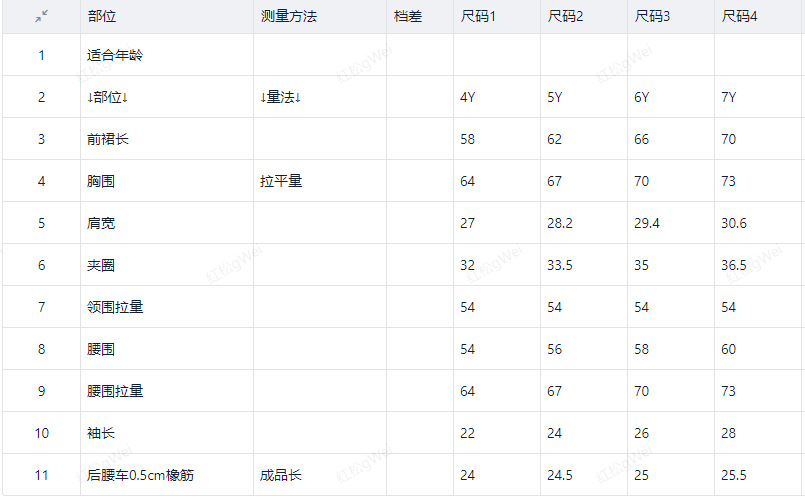Select the 档差 column header
Viewport: 805px width, 499px height.
pyautogui.click(x=408, y=17)
